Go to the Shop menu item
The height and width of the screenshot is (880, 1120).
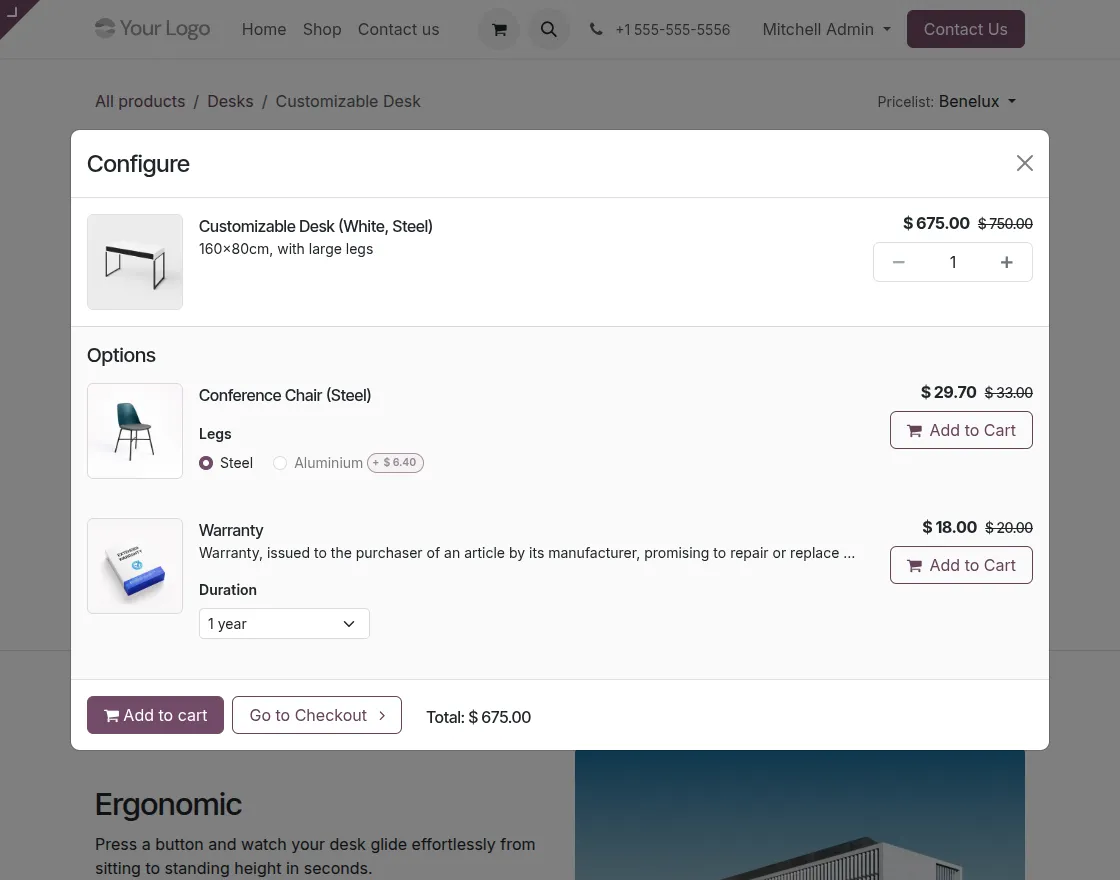(x=322, y=29)
